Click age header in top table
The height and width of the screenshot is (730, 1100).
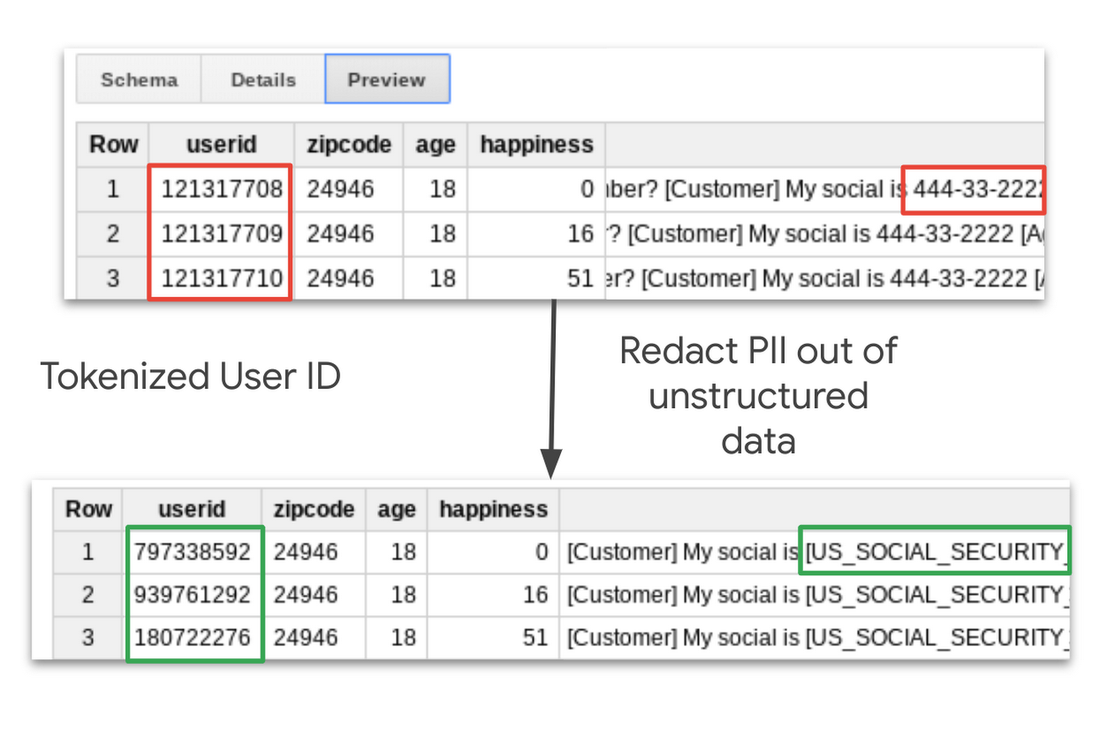coord(436,144)
